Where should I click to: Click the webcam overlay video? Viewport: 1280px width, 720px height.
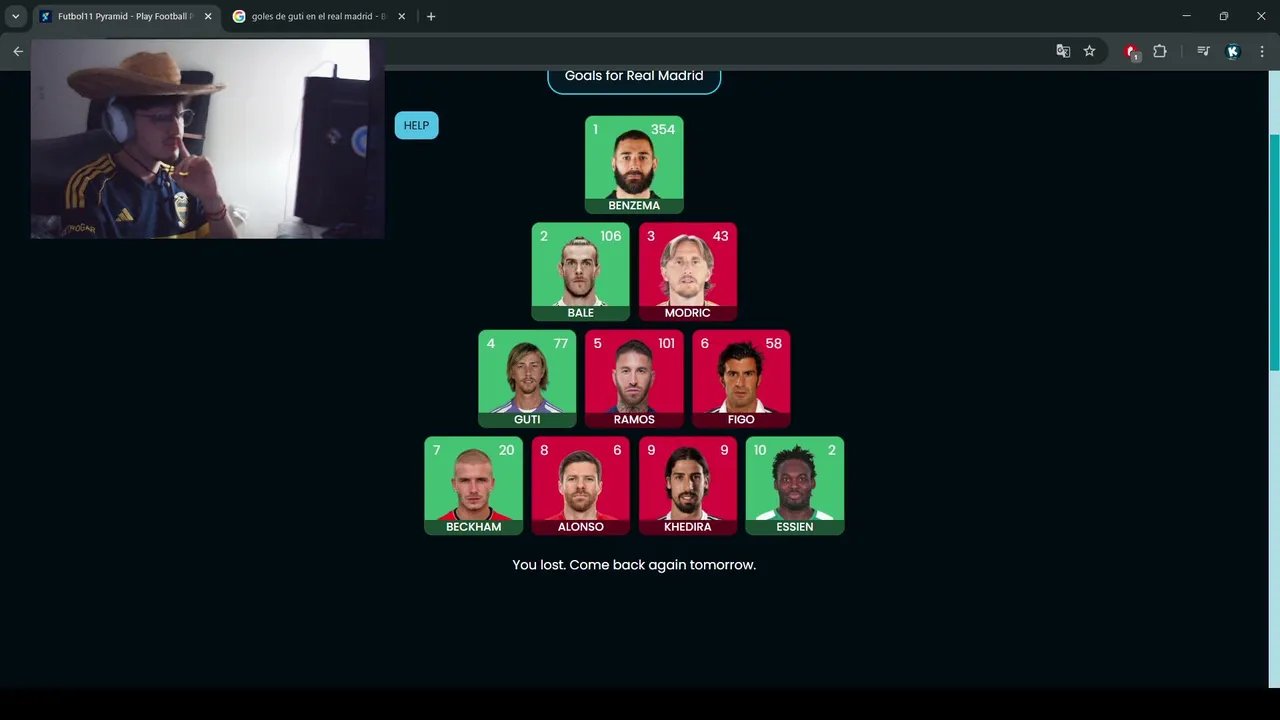coord(208,139)
